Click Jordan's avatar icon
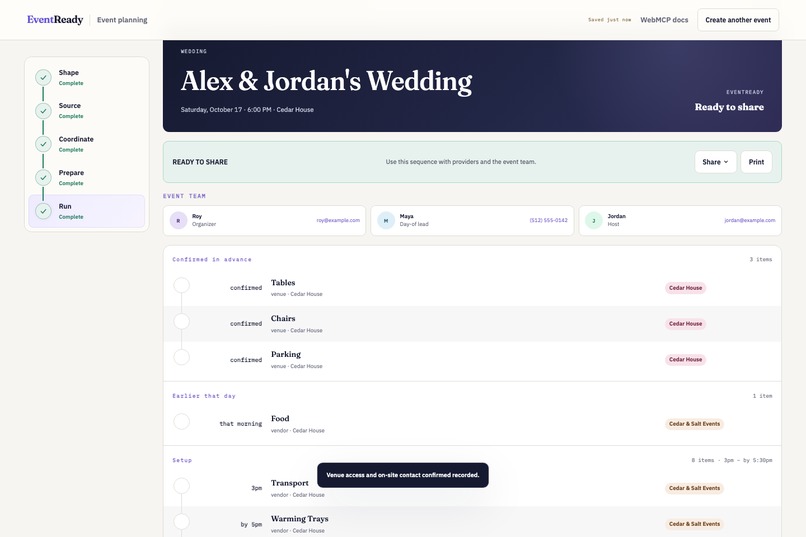 click(594, 220)
